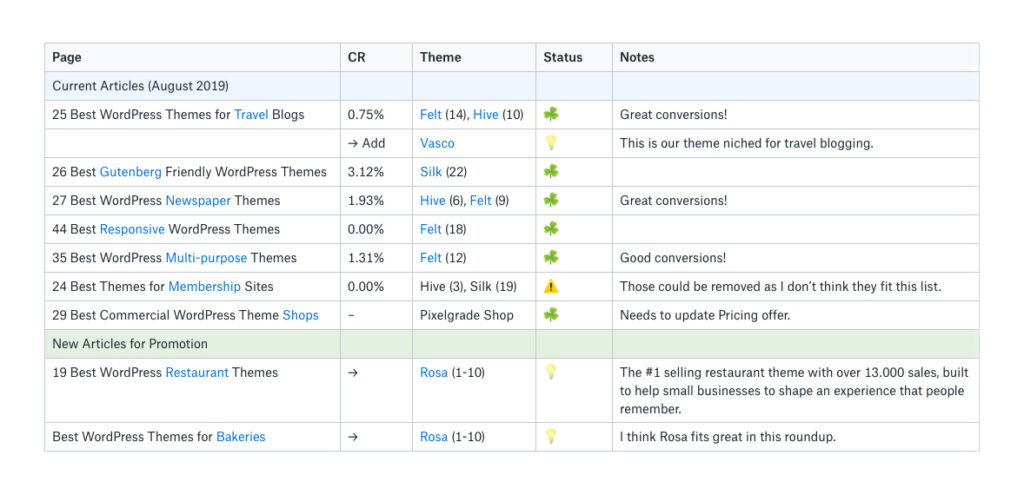The width and height of the screenshot is (1024, 495).
Task: Click the clover icon in the Newspaper row
Action: [x=551, y=200]
